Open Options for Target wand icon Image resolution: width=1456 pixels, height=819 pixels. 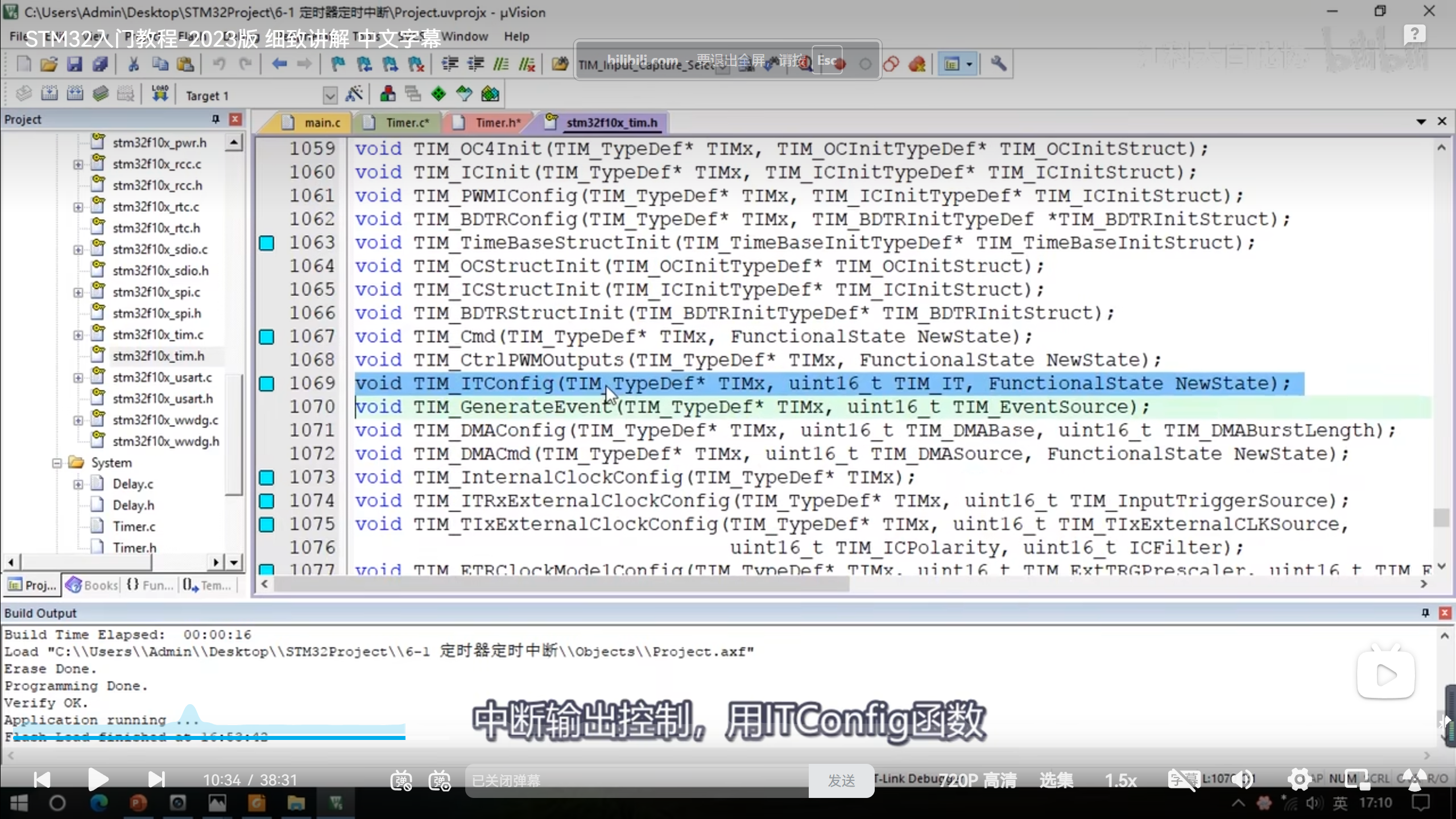[x=354, y=94]
